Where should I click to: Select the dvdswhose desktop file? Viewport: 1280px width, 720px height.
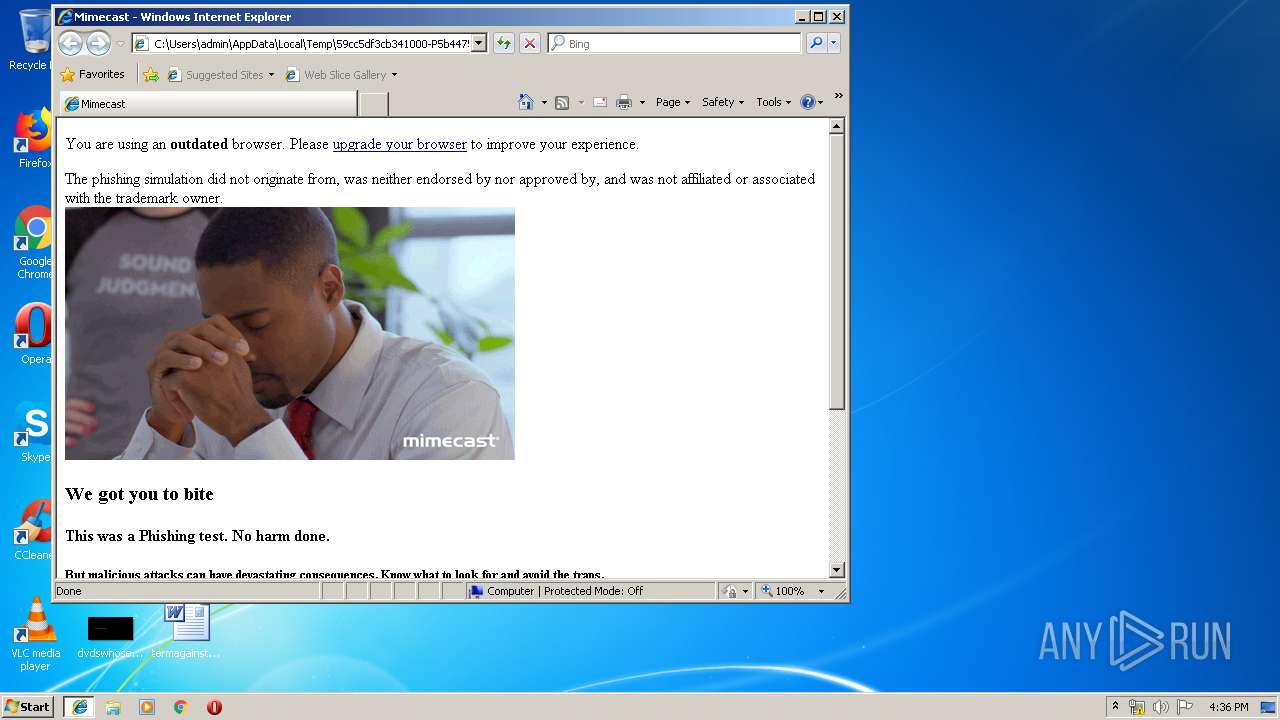click(x=110, y=637)
